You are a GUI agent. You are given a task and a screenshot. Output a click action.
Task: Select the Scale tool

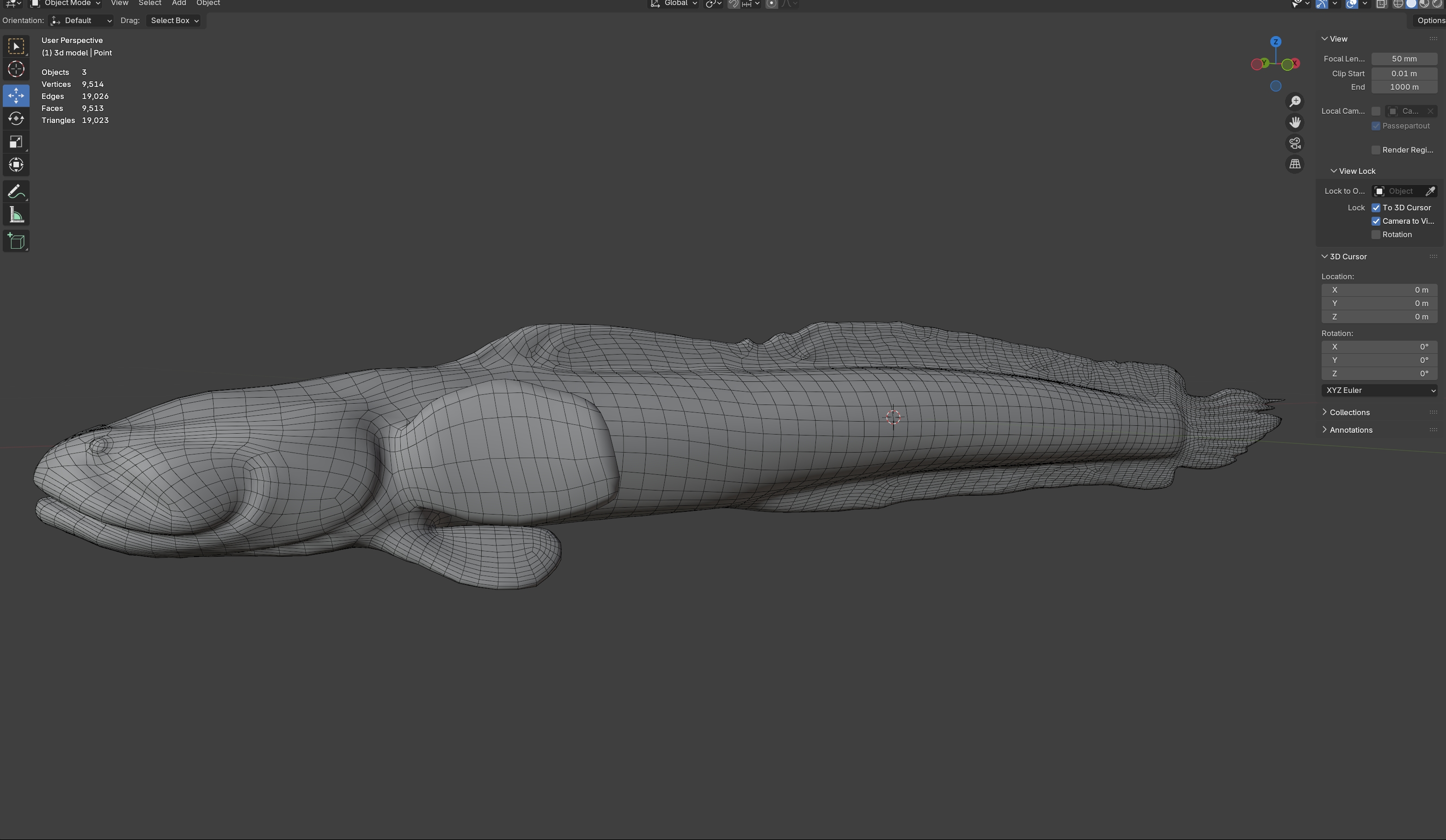tap(16, 142)
